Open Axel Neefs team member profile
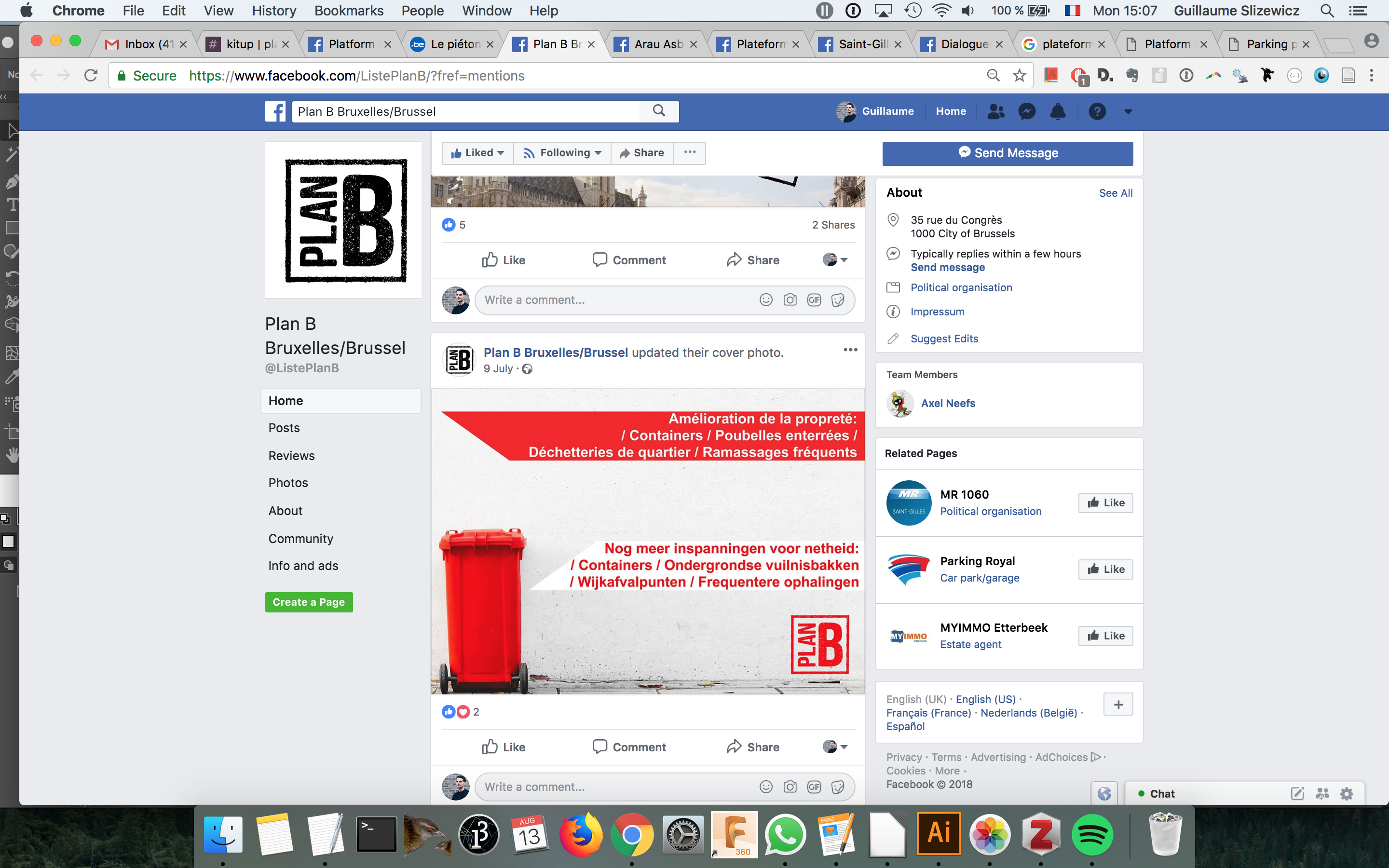Viewport: 1389px width, 868px height. [948, 403]
